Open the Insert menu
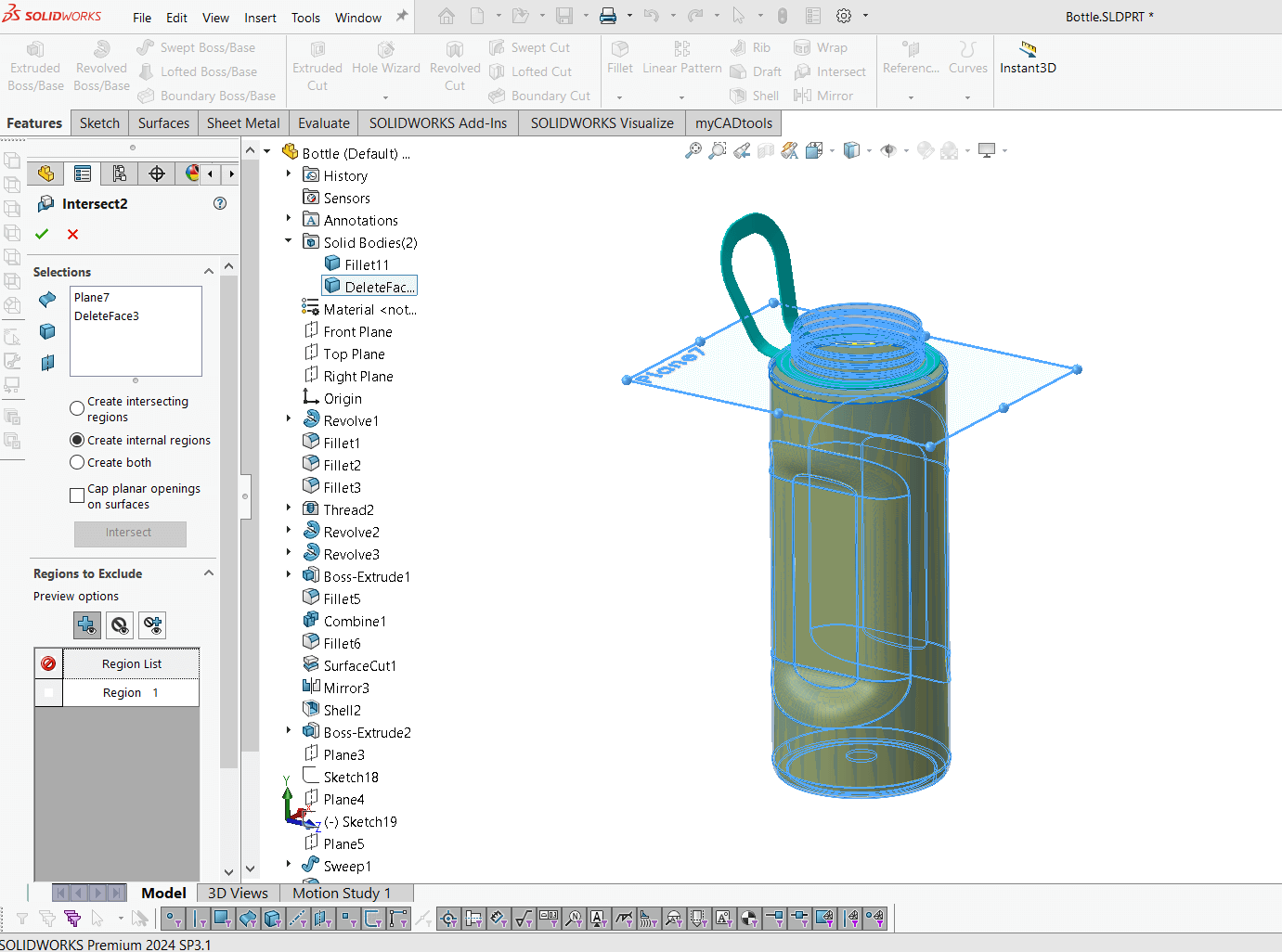This screenshot has height=952, width=1282. click(x=260, y=18)
